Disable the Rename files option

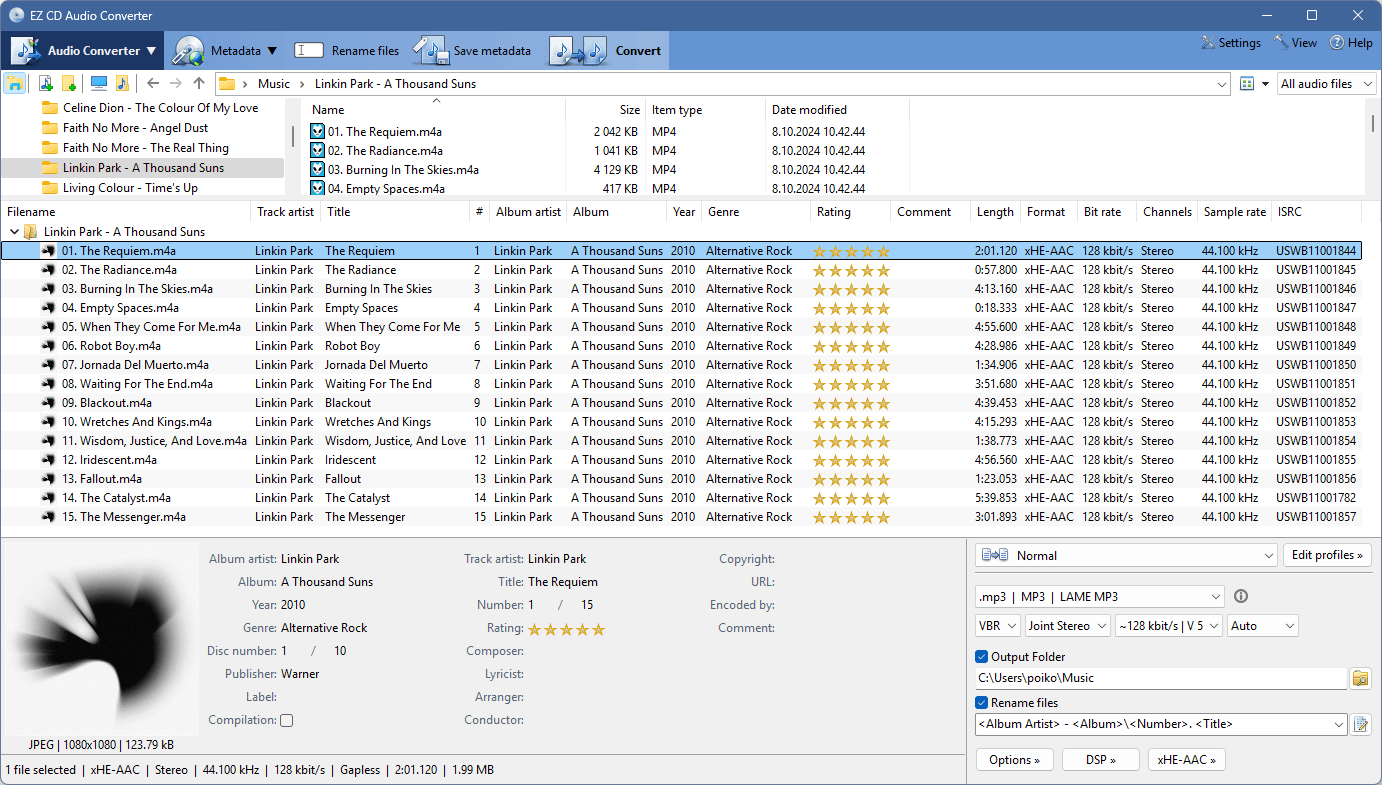click(x=982, y=702)
